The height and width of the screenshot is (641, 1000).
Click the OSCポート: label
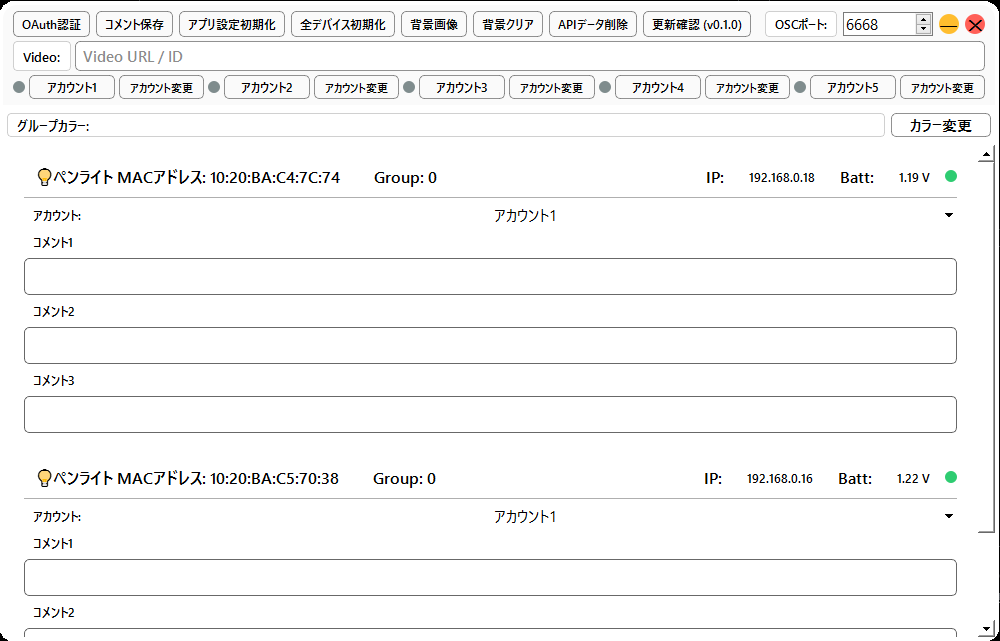[801, 25]
